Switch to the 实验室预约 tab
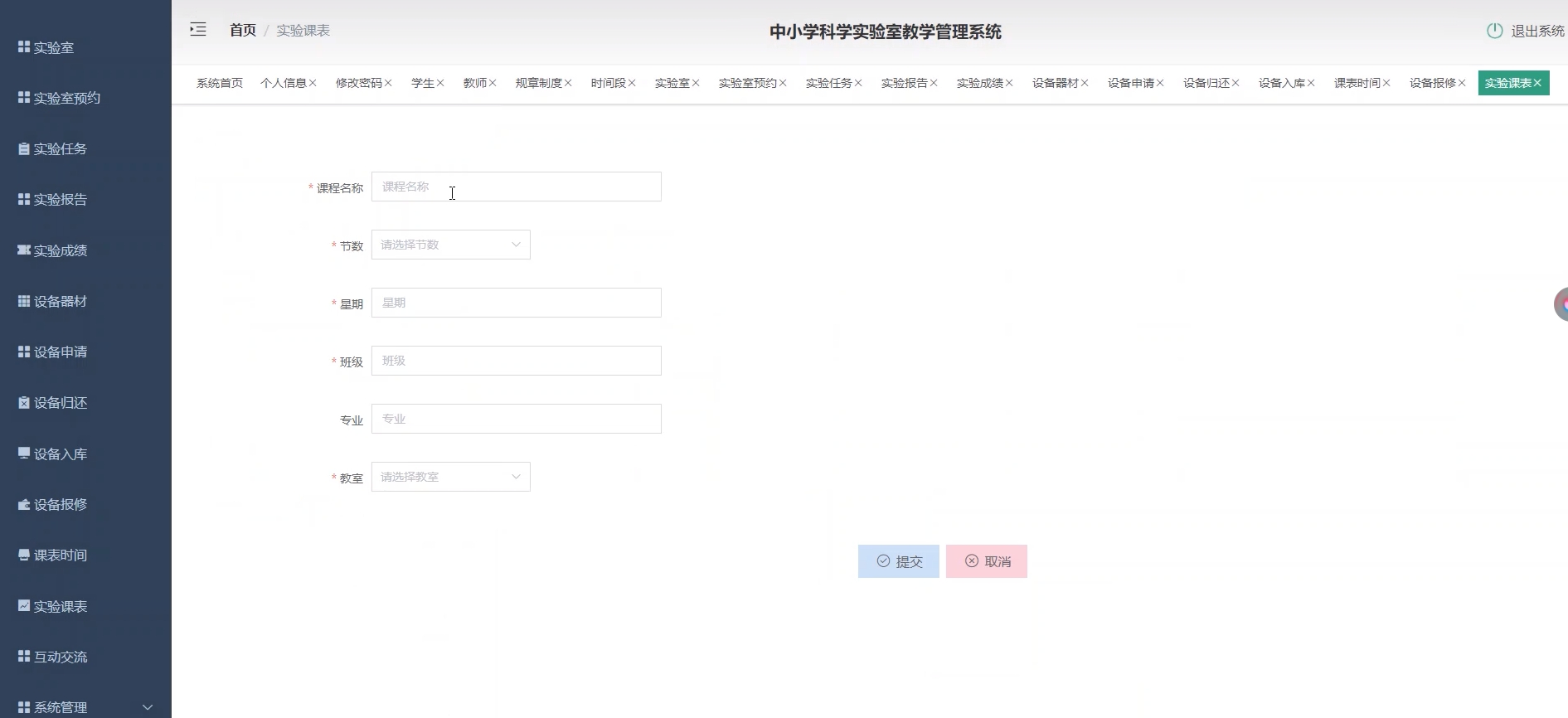 pyautogui.click(x=747, y=83)
